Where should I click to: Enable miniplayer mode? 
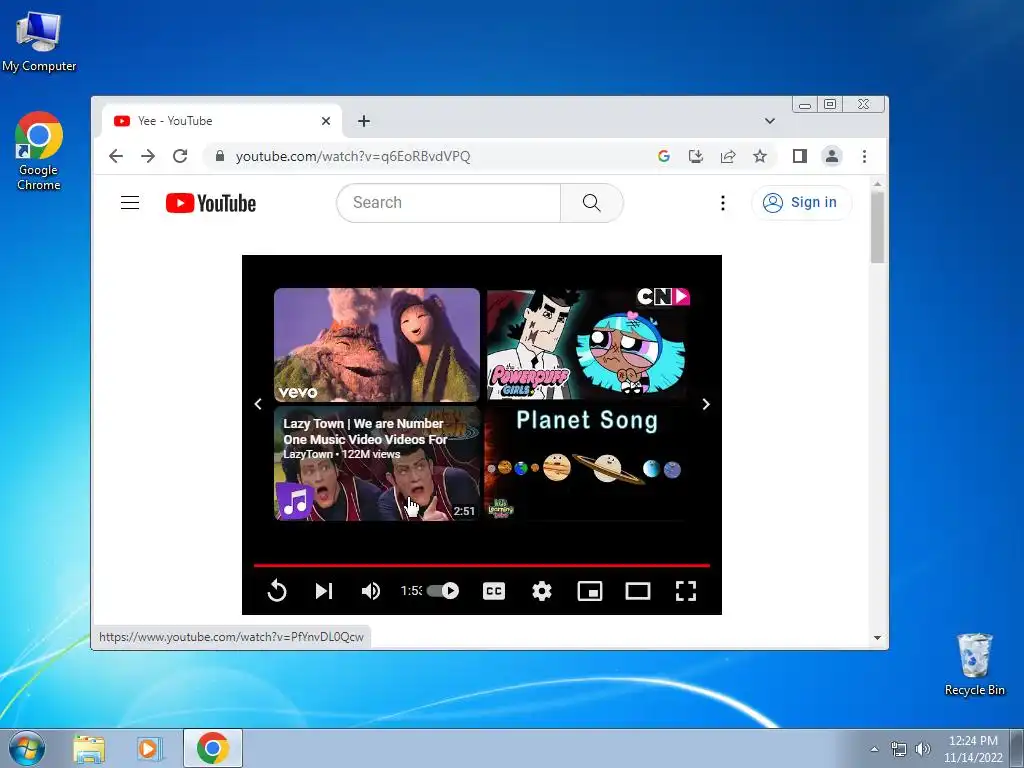coord(590,591)
